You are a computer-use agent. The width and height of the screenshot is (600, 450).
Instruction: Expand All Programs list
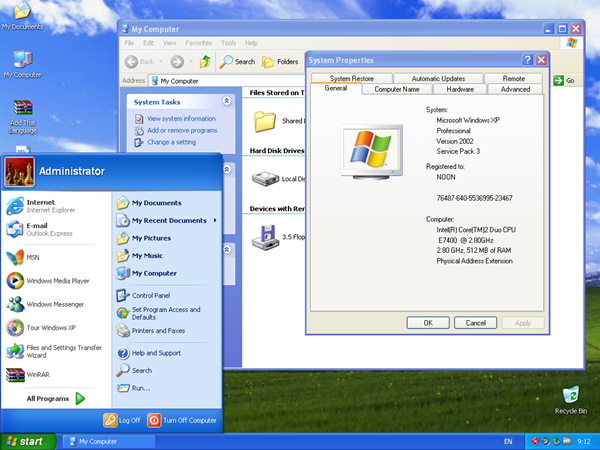pyautogui.click(x=56, y=399)
